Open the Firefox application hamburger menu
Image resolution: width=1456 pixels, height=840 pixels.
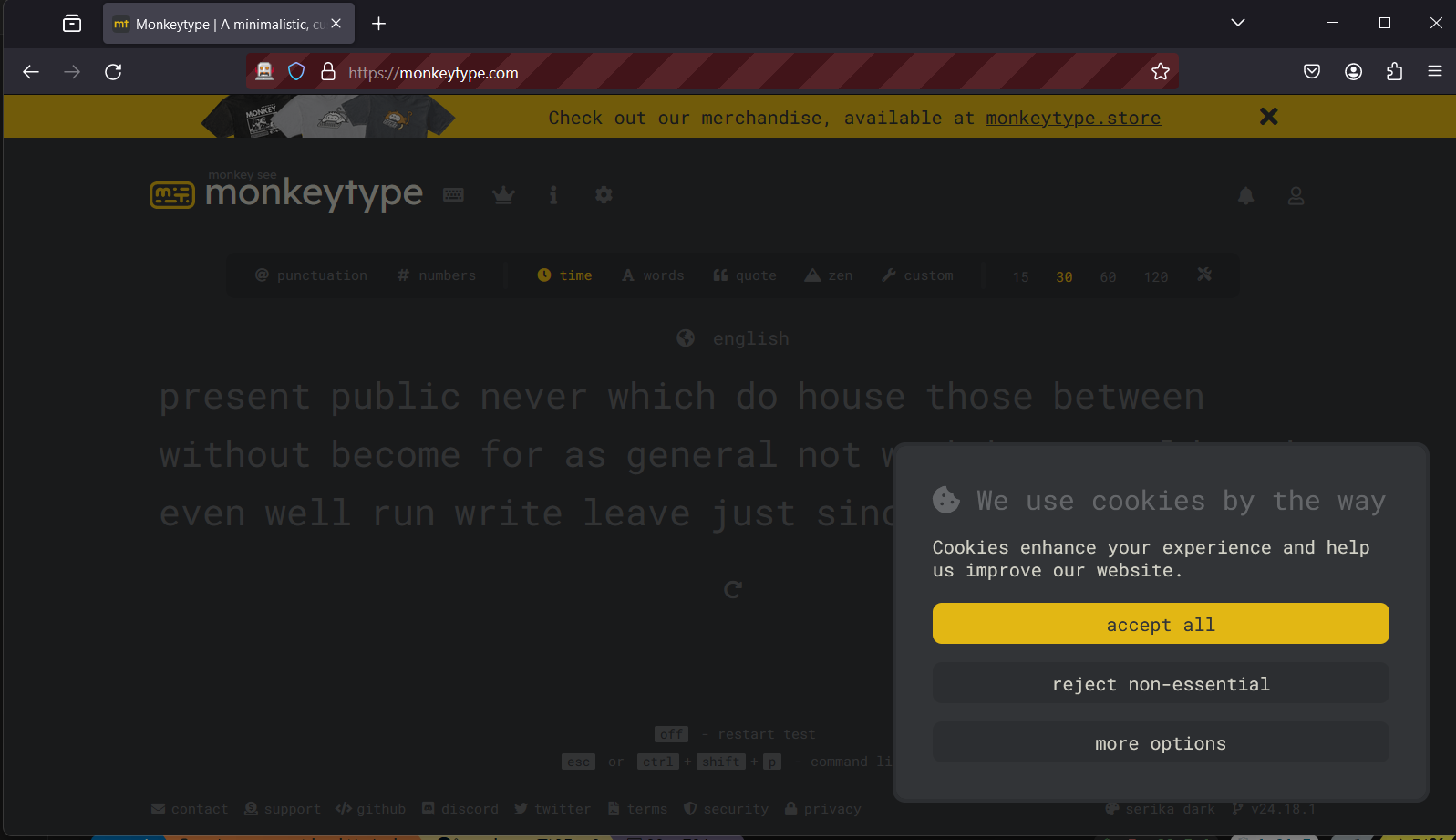[1434, 71]
